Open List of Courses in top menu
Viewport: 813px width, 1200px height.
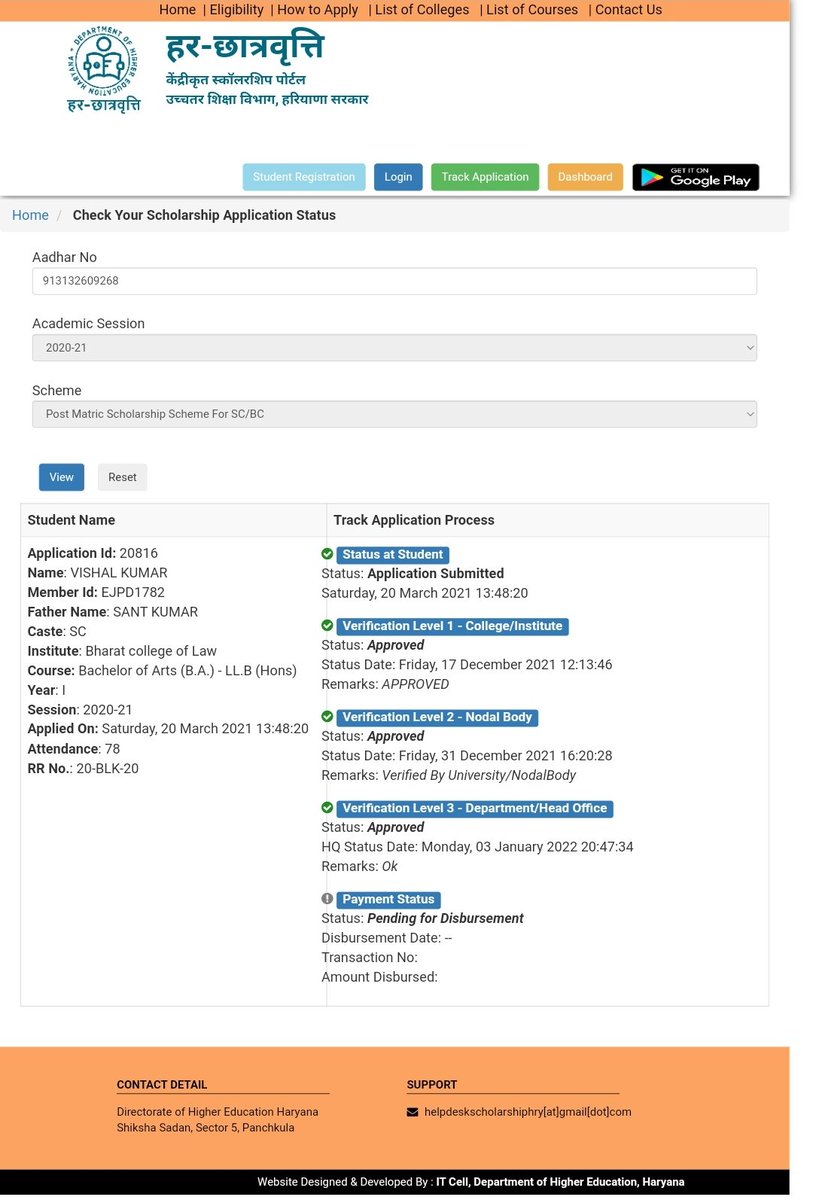[532, 10]
